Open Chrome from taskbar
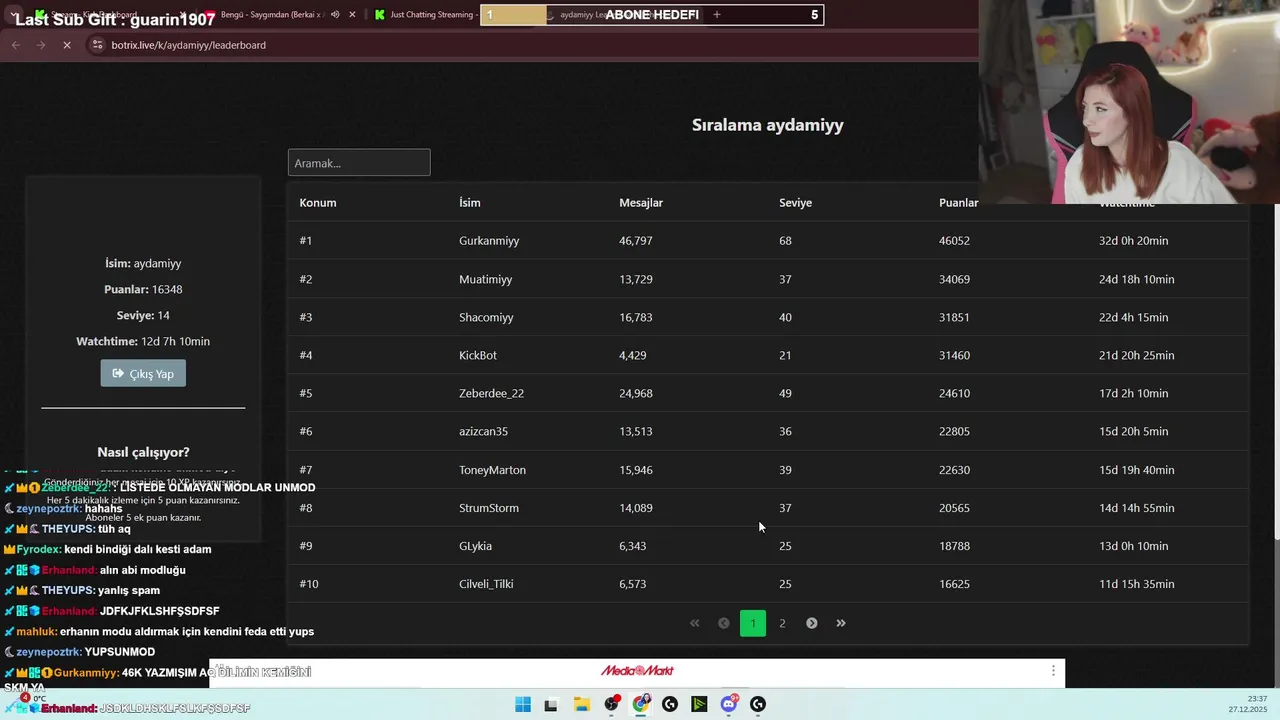 tap(641, 704)
